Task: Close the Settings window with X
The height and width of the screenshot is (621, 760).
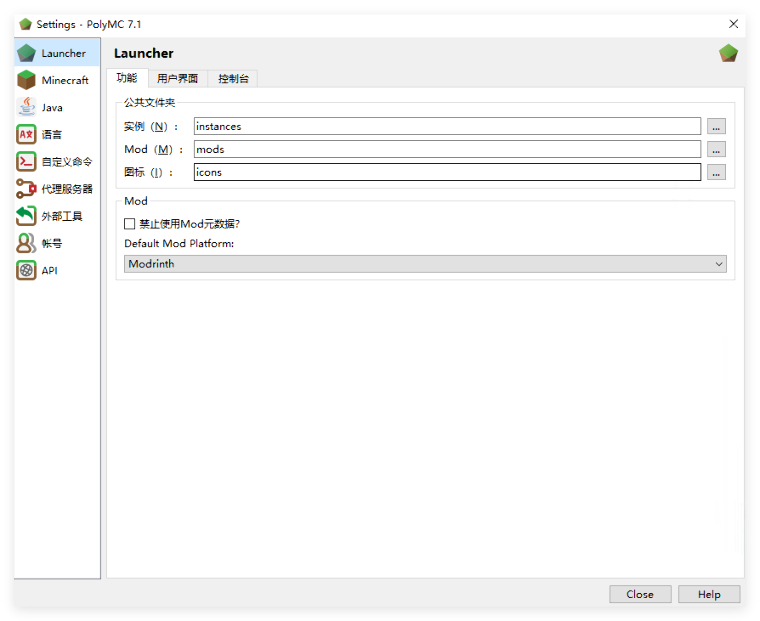Action: pos(733,24)
